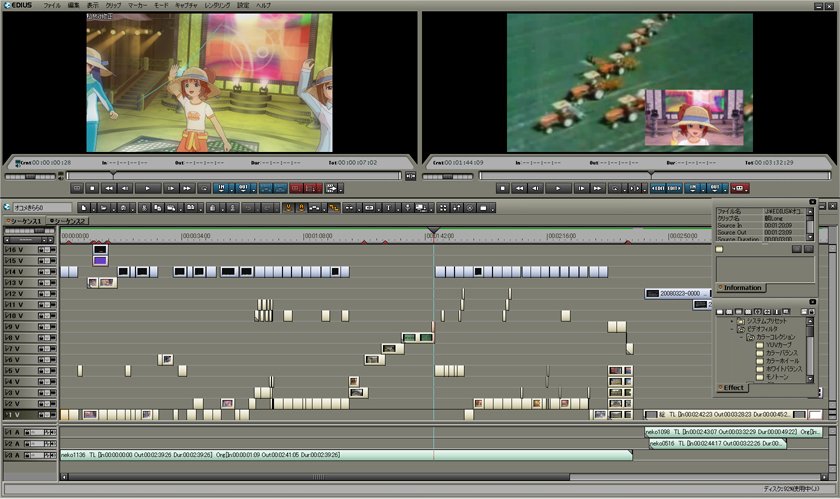The height and width of the screenshot is (499, 840).
Task: Open the Player Out-point dropdown arrow
Action: click(253, 189)
